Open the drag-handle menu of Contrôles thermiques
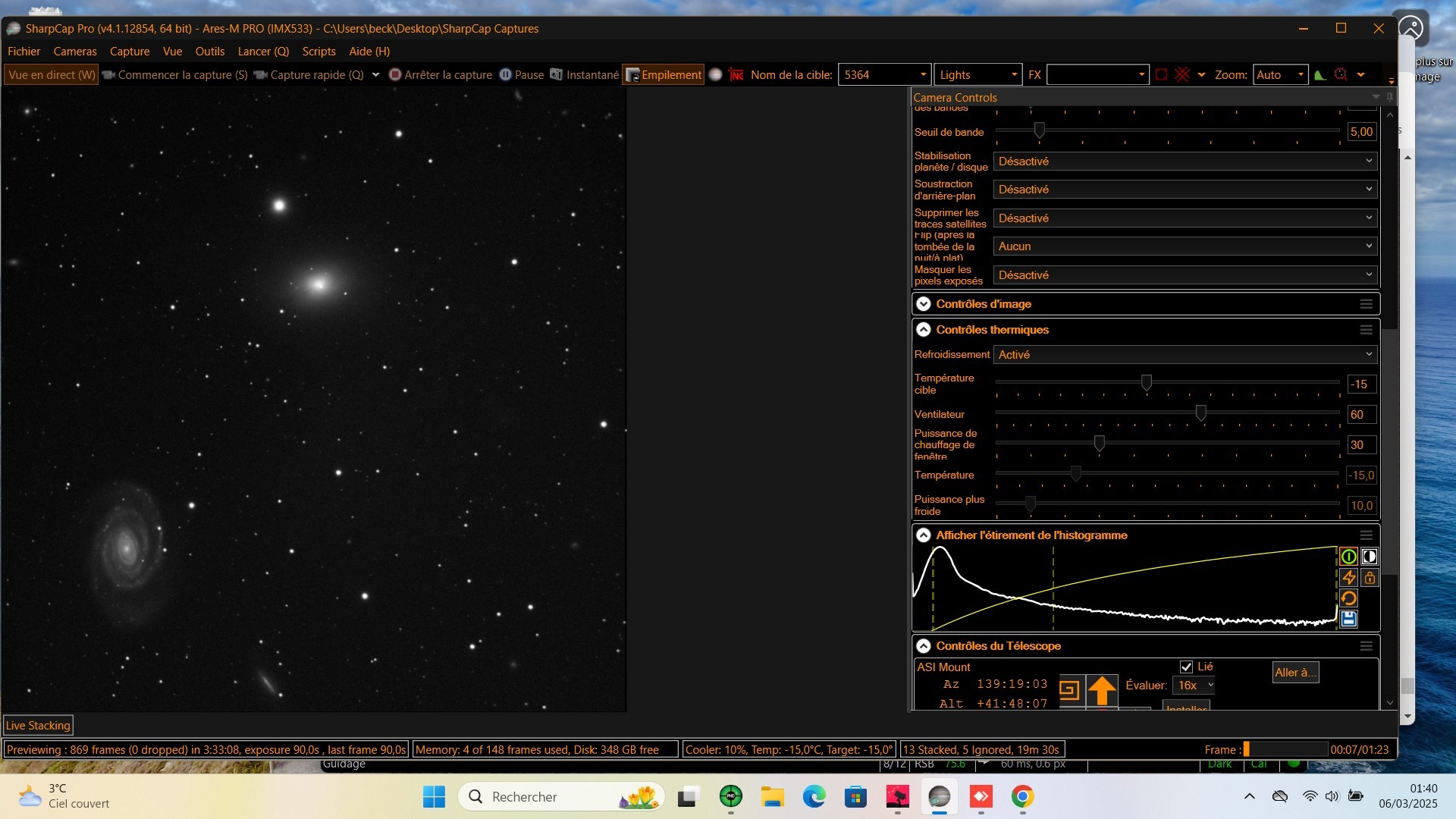The image size is (1456, 819). (x=1366, y=330)
